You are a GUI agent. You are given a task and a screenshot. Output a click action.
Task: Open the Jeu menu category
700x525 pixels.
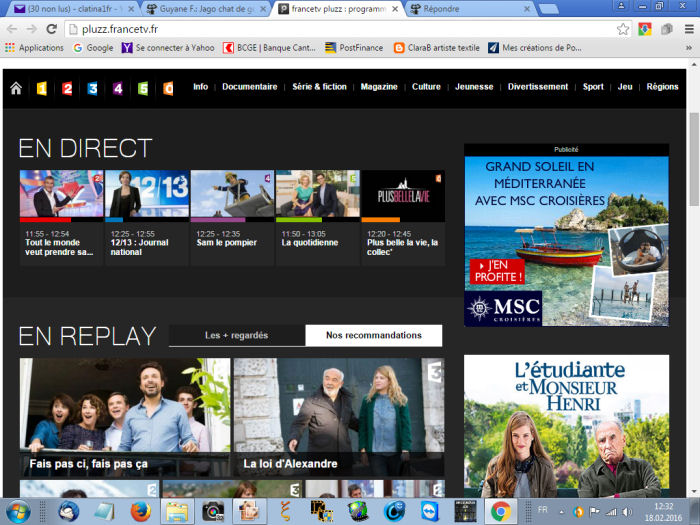625,87
